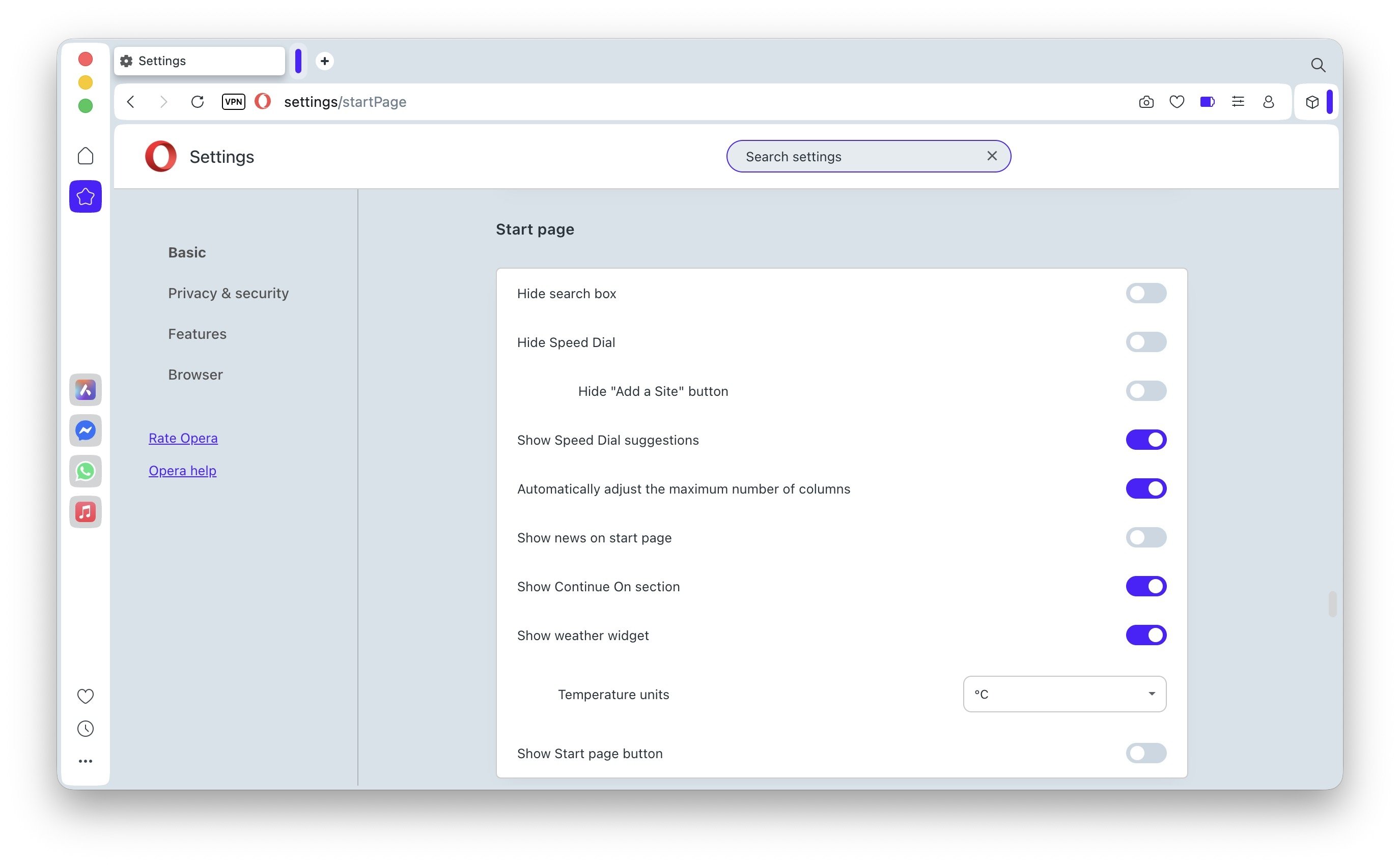This screenshot has width=1400, height=865.
Task: Open WhatsApp from the sidebar
Action: point(86,471)
